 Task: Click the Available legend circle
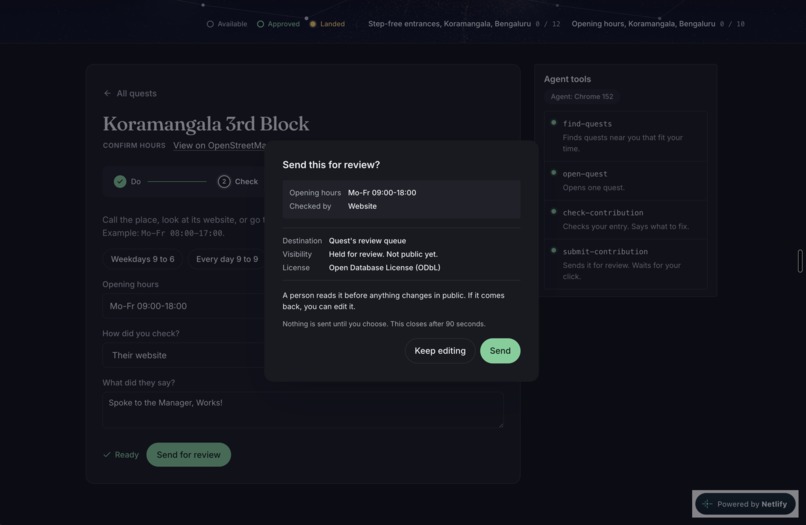(210, 24)
